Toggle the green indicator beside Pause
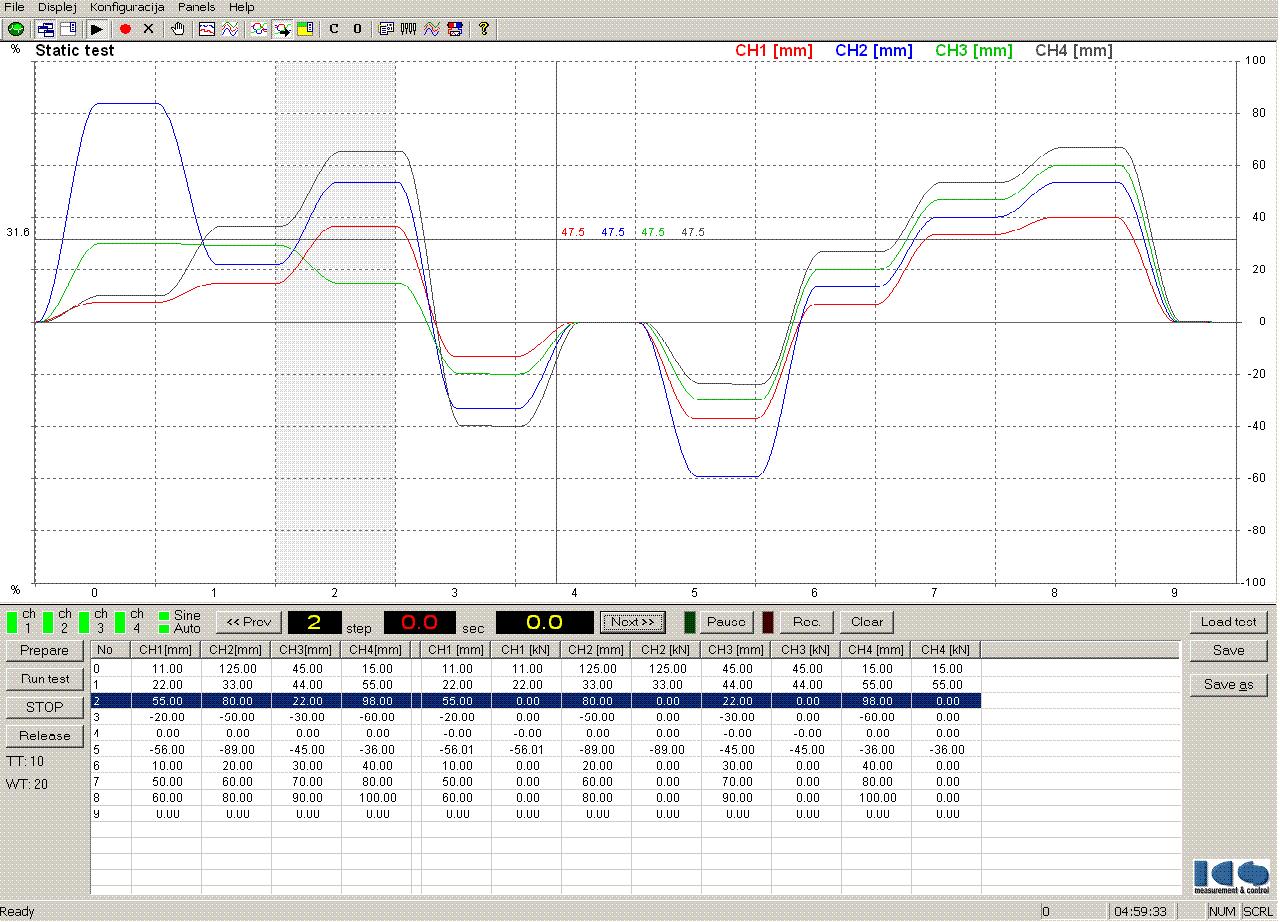Screen dimensions: 1280x922 coord(690,622)
